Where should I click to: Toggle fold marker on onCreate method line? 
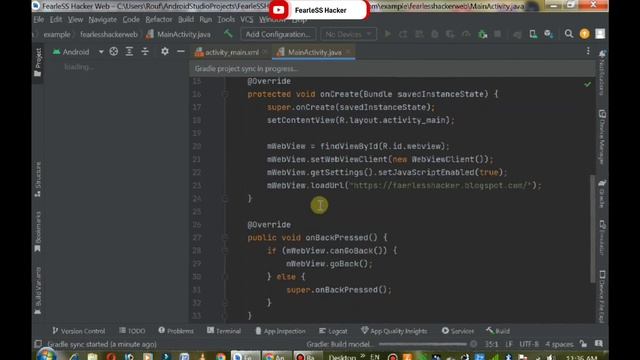tap(225, 94)
